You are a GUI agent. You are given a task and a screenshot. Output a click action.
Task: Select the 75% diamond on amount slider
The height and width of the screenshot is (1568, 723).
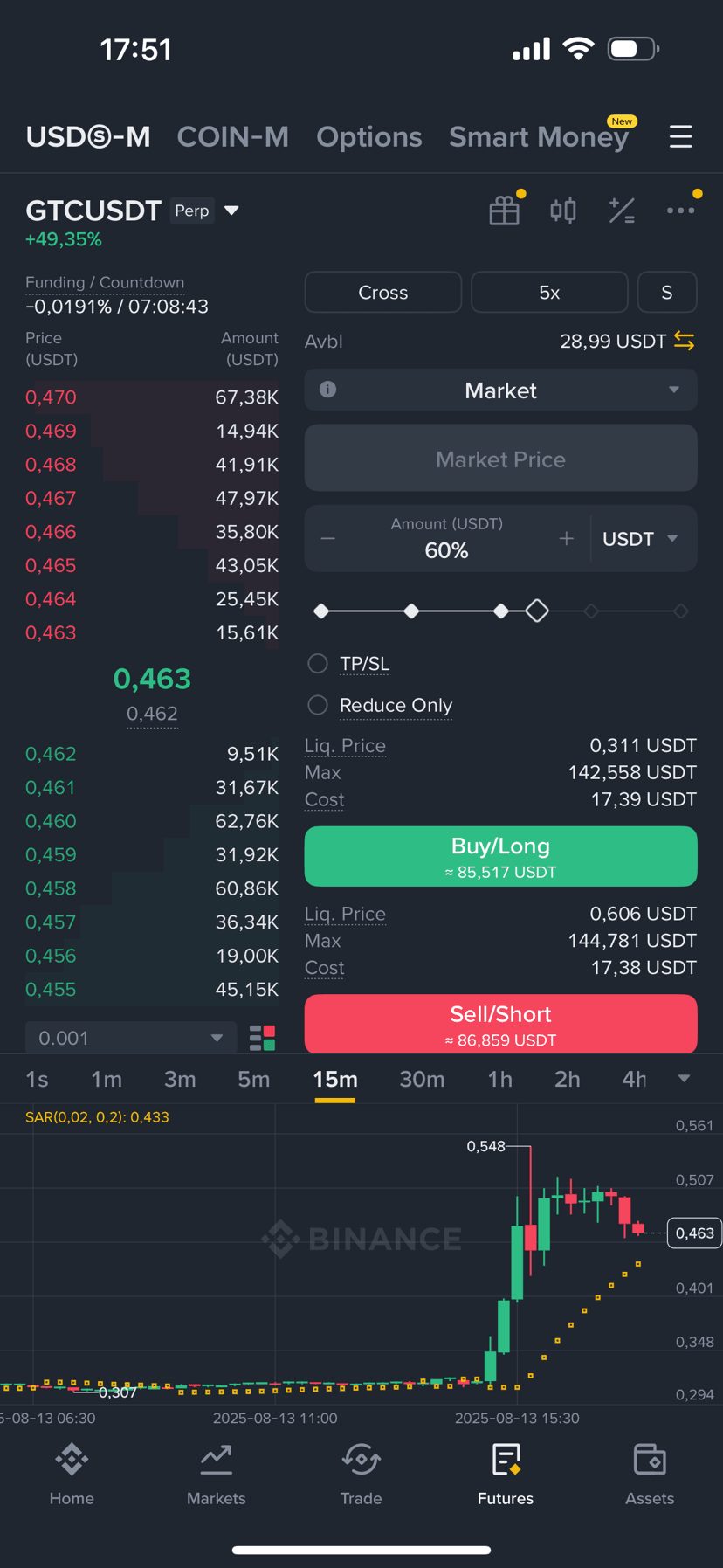point(591,611)
